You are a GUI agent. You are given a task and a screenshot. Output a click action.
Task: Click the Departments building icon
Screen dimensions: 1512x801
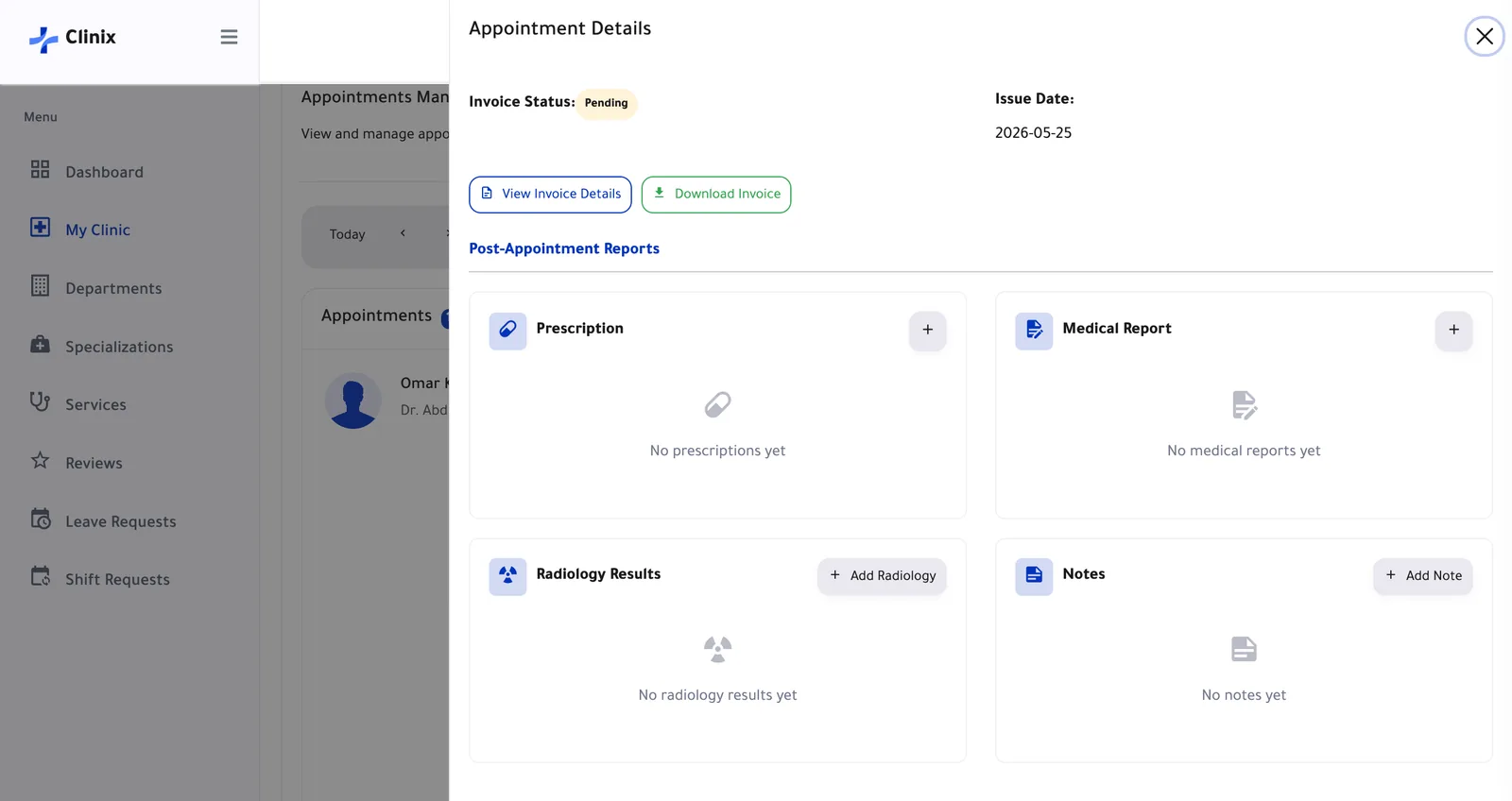[x=40, y=285]
